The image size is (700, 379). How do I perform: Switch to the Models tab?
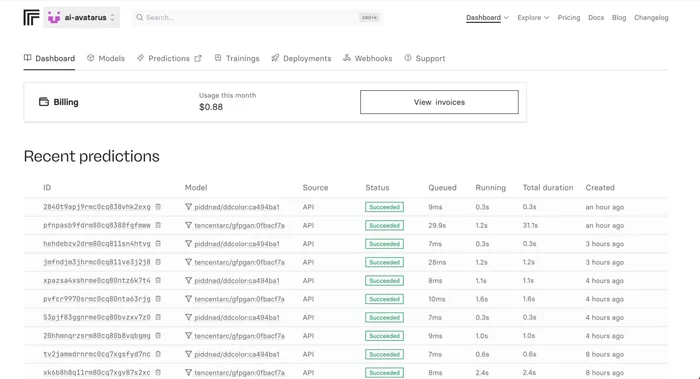click(x=106, y=58)
